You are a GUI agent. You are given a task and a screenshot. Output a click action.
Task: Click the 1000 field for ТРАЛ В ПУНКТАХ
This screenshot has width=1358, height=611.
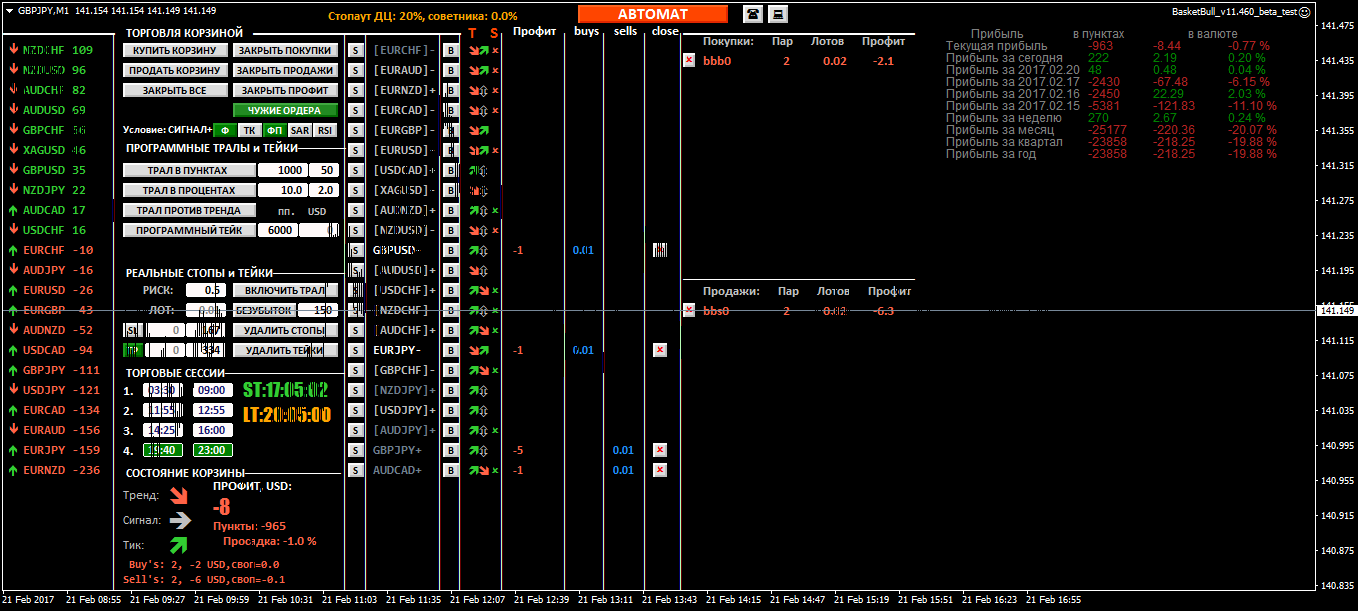click(x=282, y=170)
